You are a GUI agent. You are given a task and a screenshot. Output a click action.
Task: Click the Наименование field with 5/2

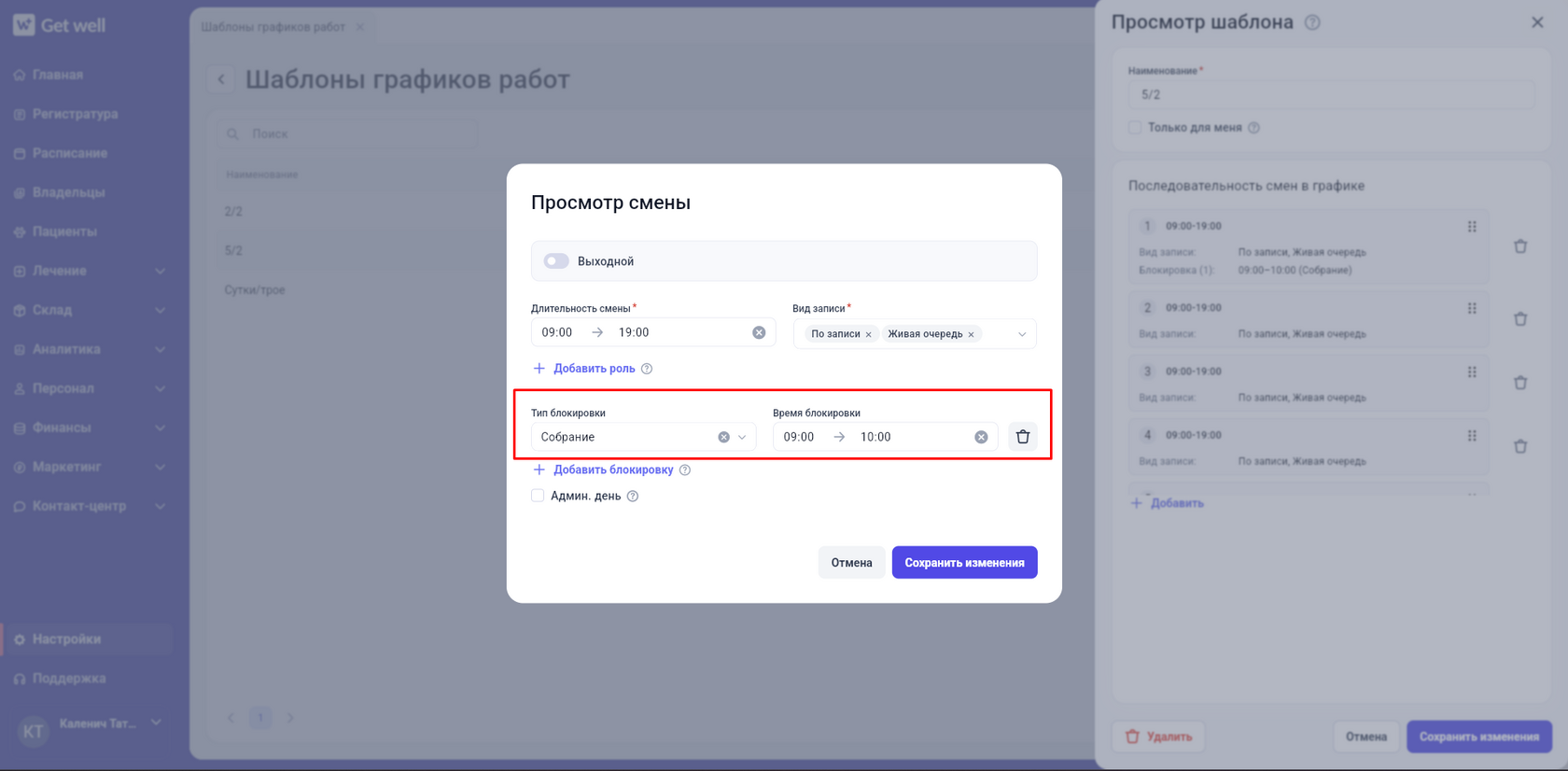point(1330,94)
